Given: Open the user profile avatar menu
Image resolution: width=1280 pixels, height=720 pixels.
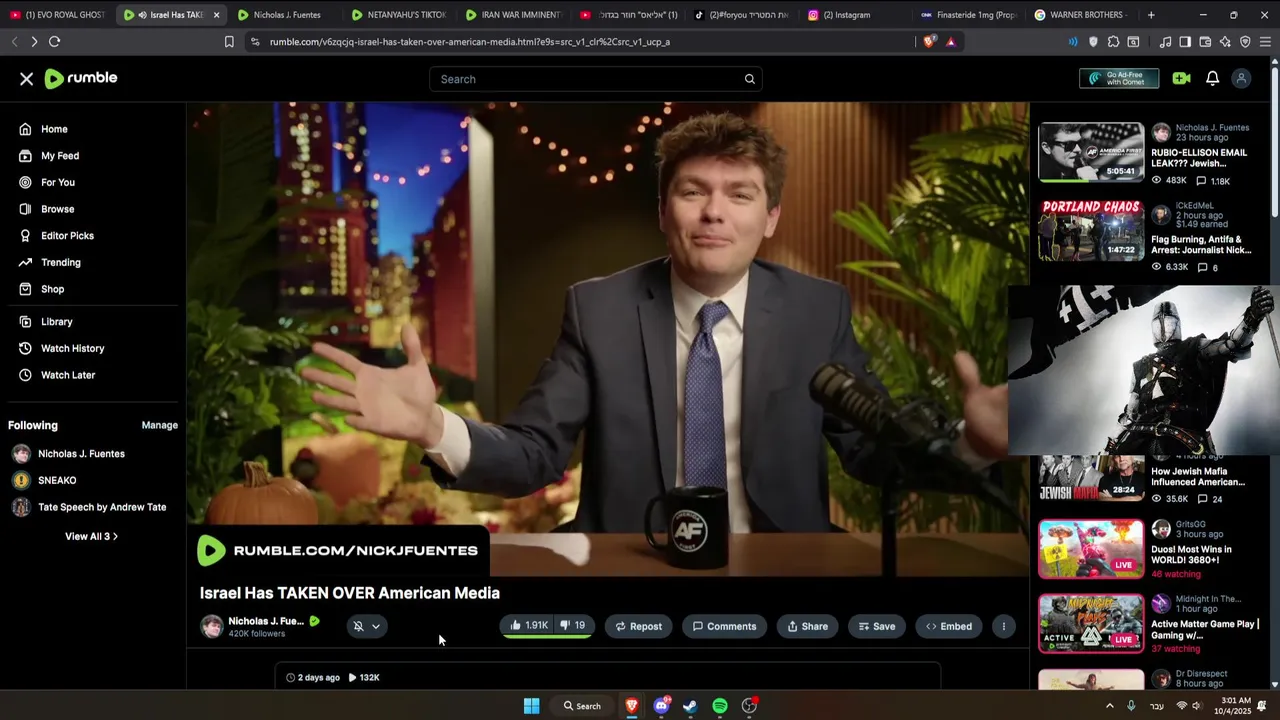Looking at the screenshot, I should click(1241, 79).
